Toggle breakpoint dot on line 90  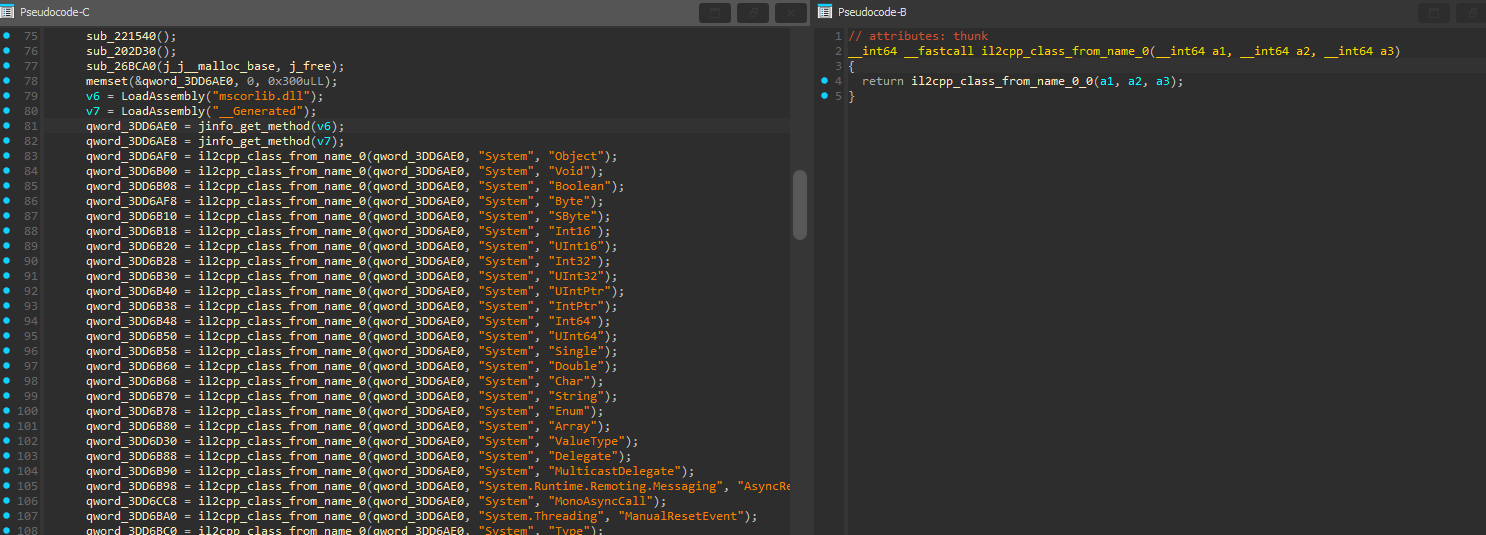[x=6, y=261]
